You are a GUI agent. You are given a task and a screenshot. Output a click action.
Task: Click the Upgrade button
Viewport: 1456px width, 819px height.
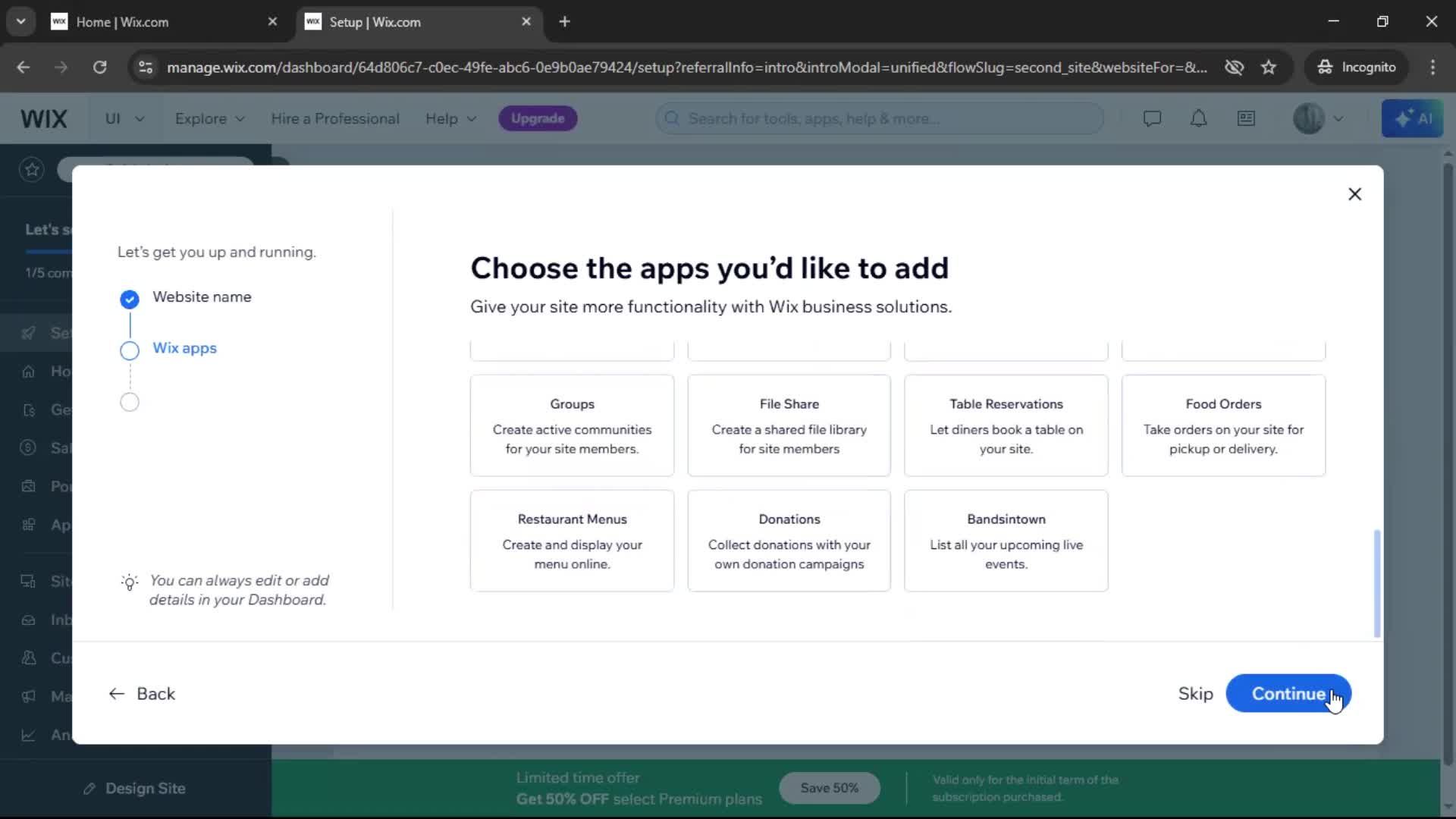click(x=538, y=118)
